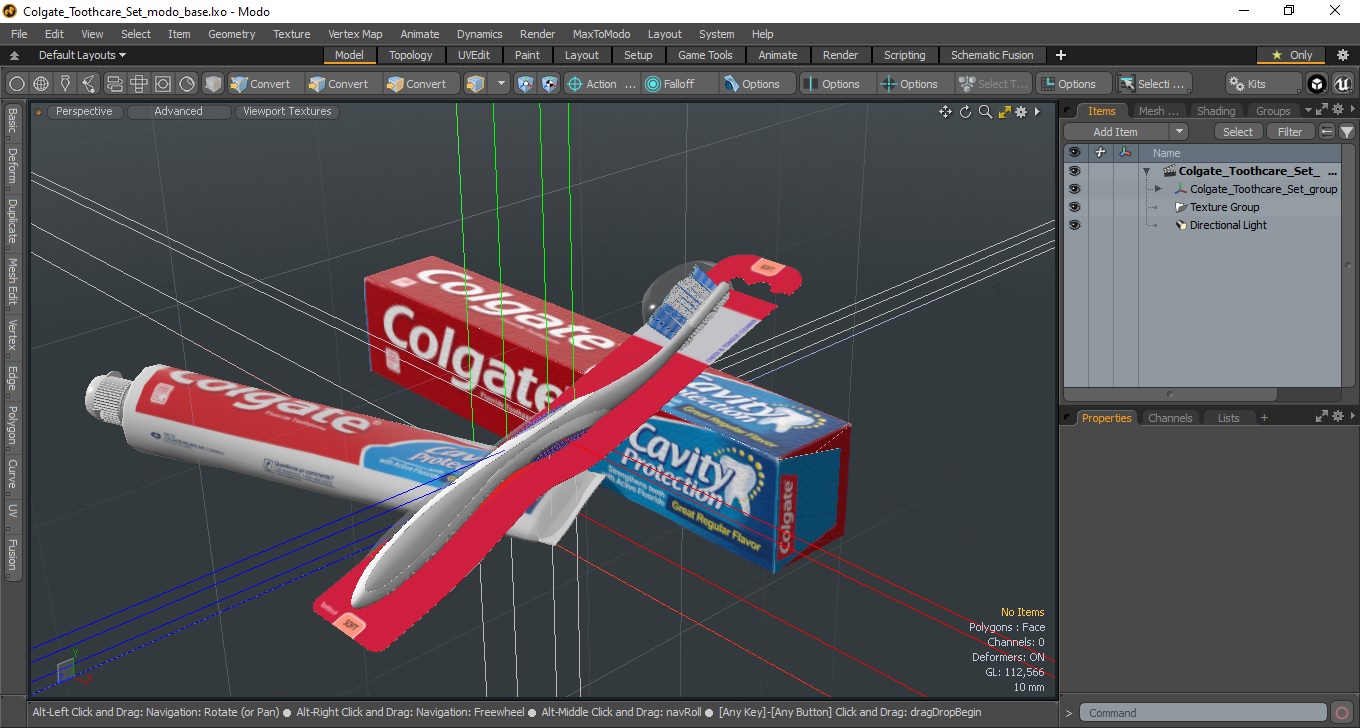
Task: Switch to the Topology layout tab
Action: tap(411, 55)
